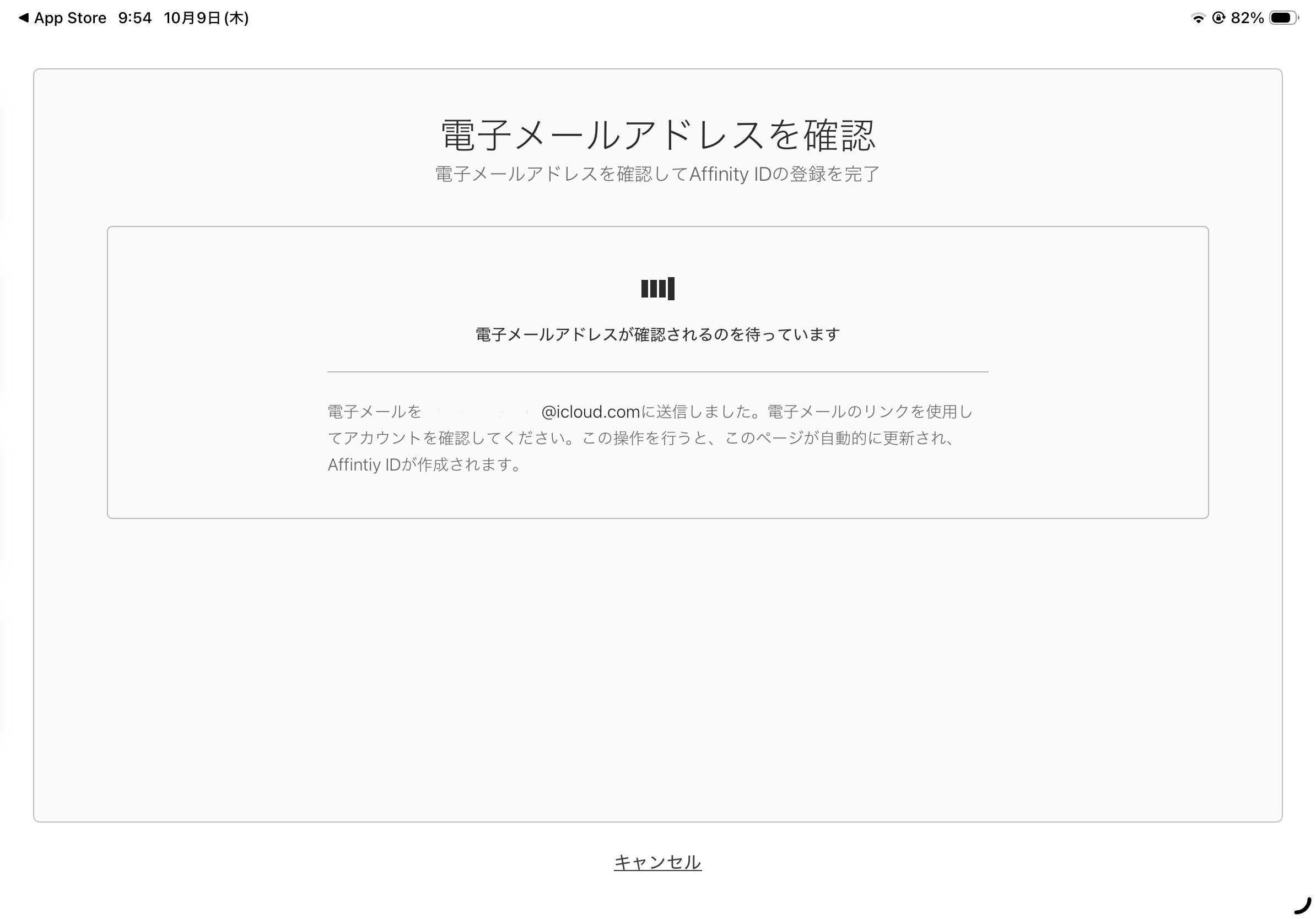Tap the back arrow to App Store
Viewport: 1316px width, 919px height.
[24, 18]
